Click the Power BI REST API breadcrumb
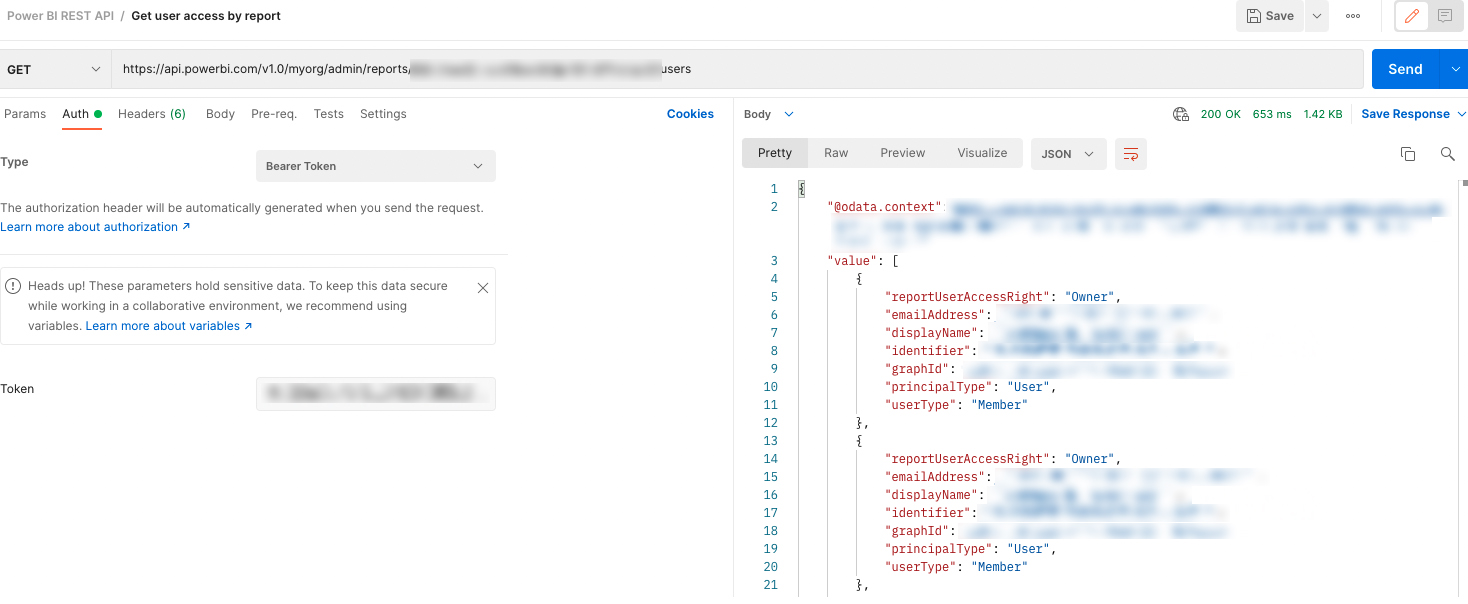1468x604 pixels. tap(60, 16)
